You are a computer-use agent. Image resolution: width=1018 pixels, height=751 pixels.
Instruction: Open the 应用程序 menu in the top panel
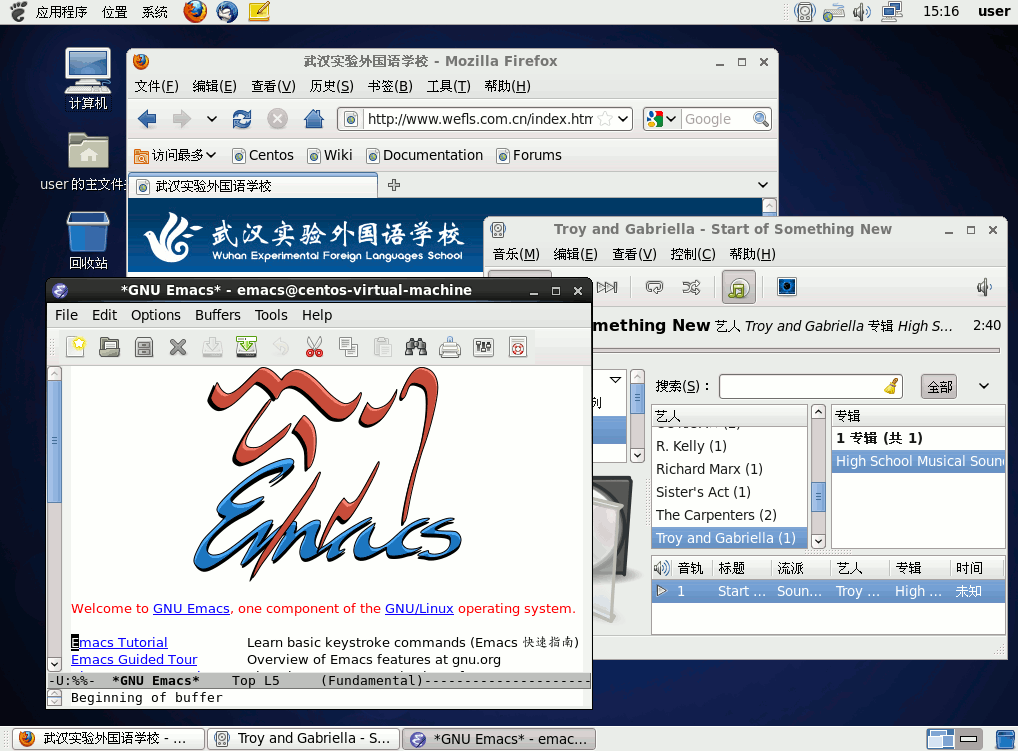pos(61,12)
